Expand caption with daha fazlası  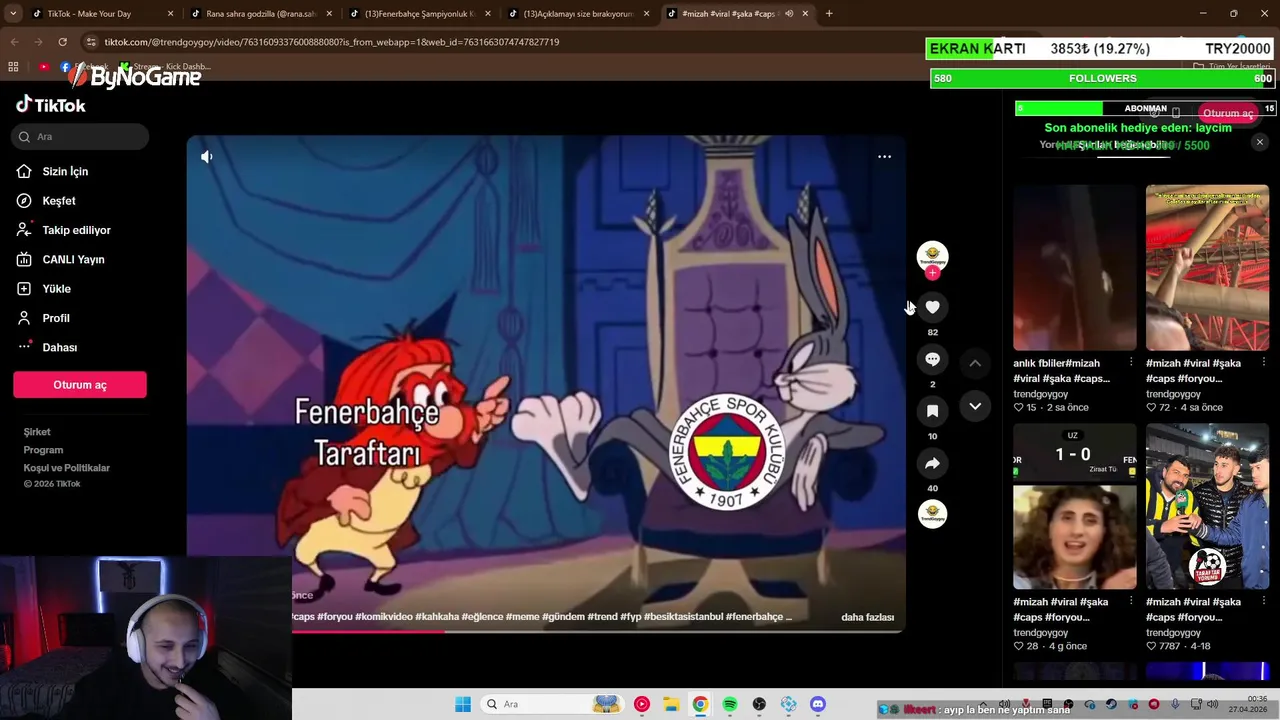pyautogui.click(x=867, y=617)
